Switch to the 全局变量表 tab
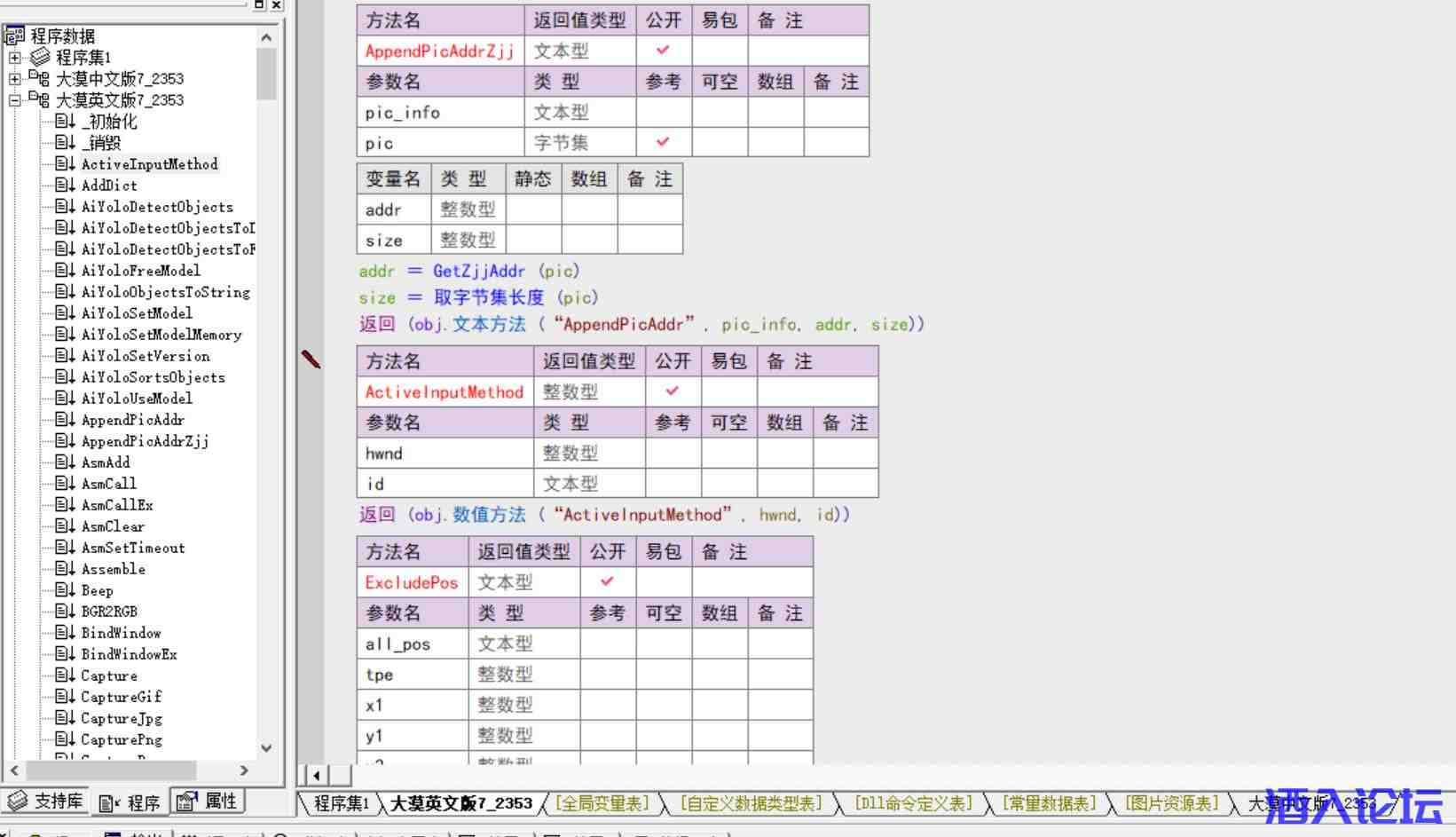Screen dimensions: 1456x837 (602, 803)
